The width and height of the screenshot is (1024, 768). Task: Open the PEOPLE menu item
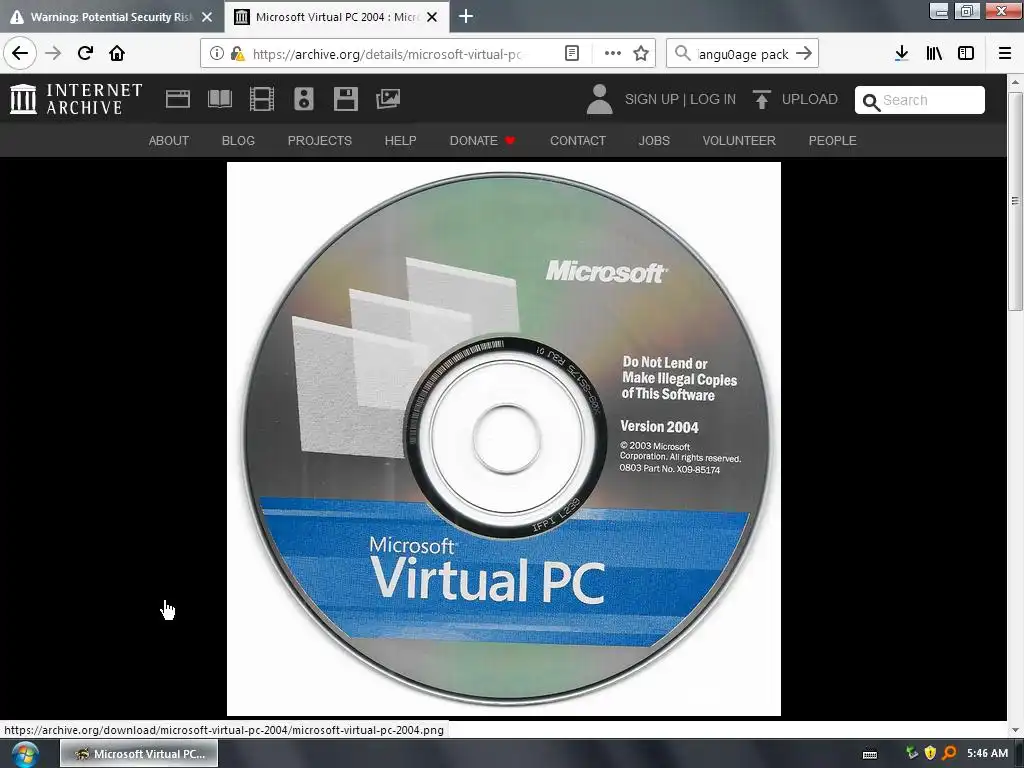[x=833, y=140]
